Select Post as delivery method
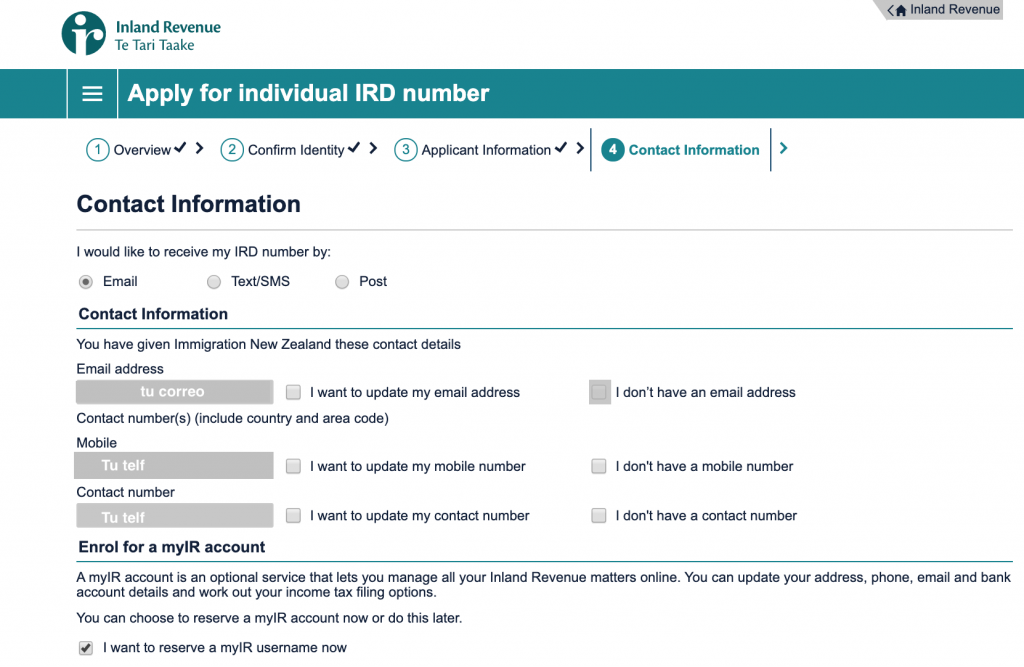 (342, 282)
